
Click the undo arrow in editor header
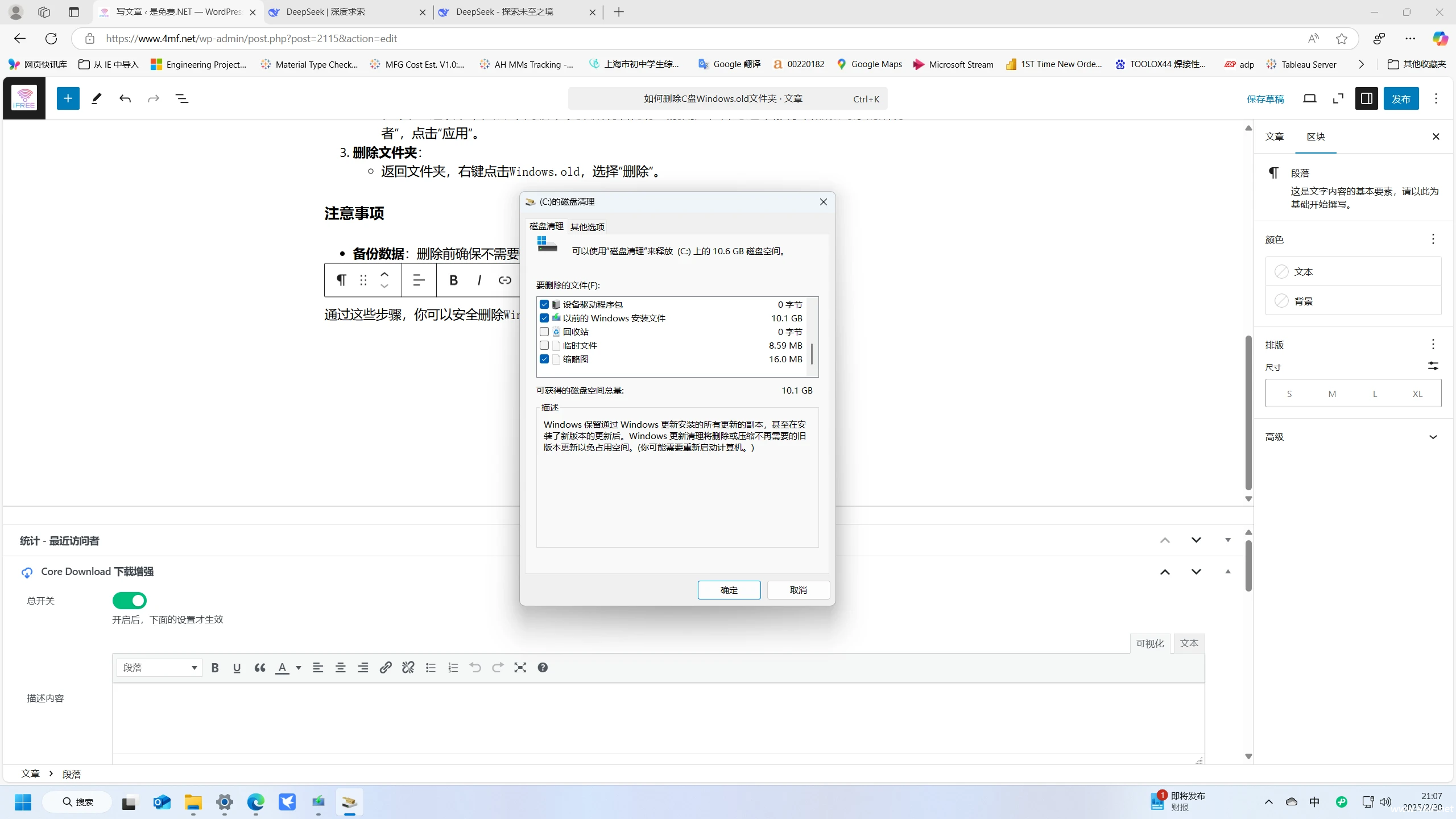coord(125,98)
